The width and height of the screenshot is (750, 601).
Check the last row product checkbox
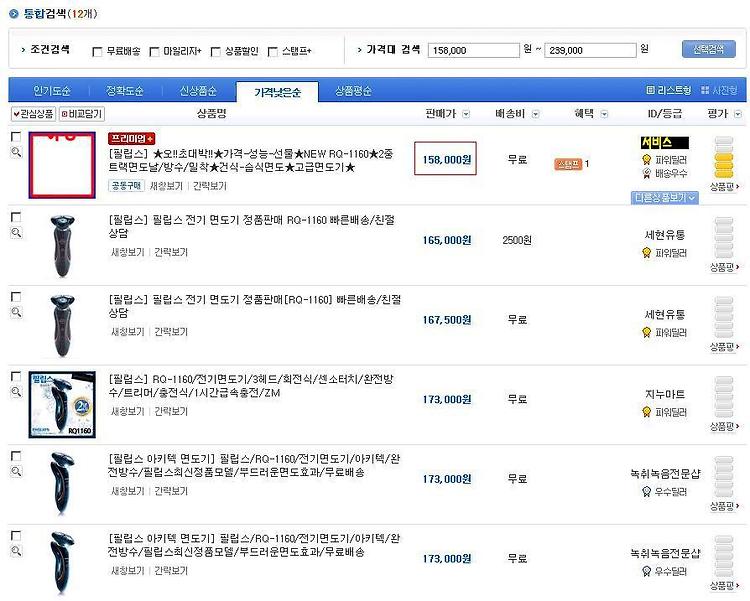point(16,535)
